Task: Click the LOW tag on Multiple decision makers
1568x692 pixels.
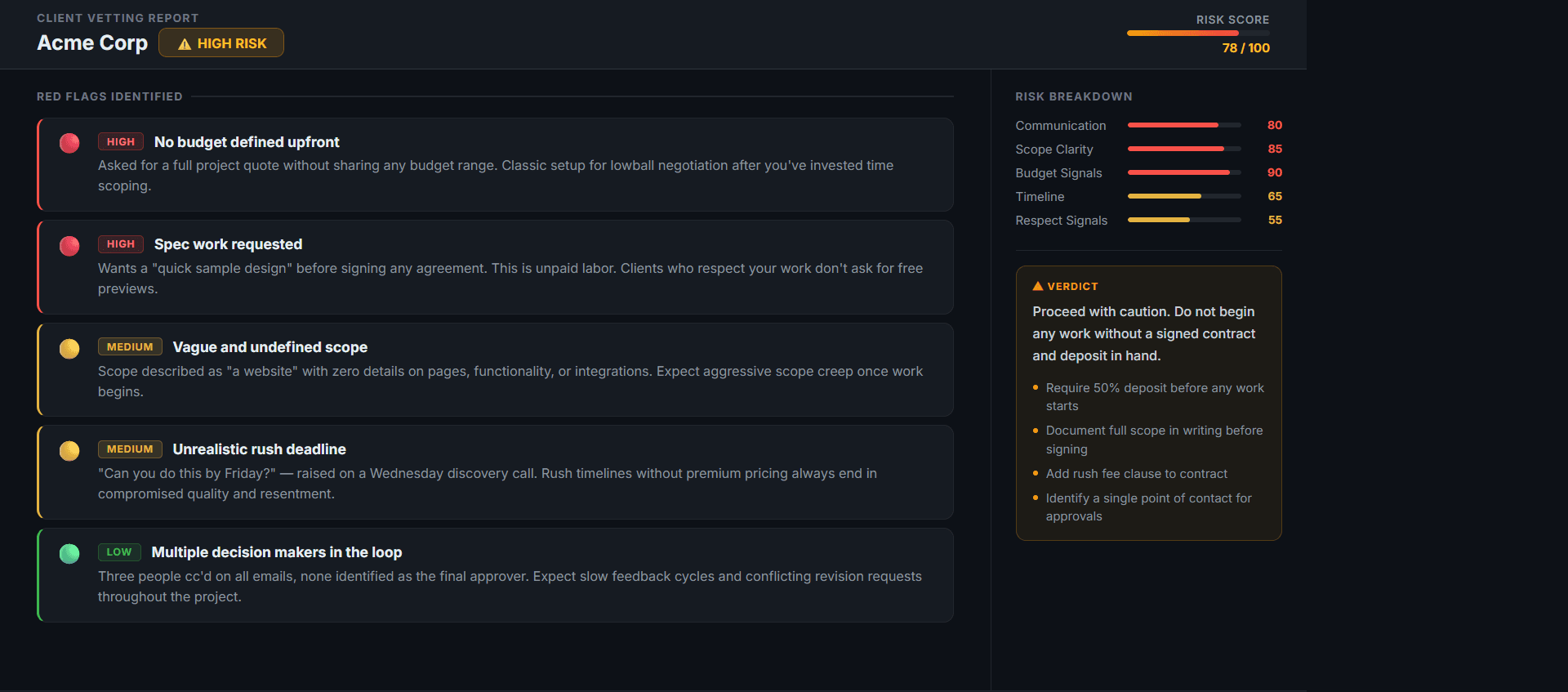Action: coord(119,552)
